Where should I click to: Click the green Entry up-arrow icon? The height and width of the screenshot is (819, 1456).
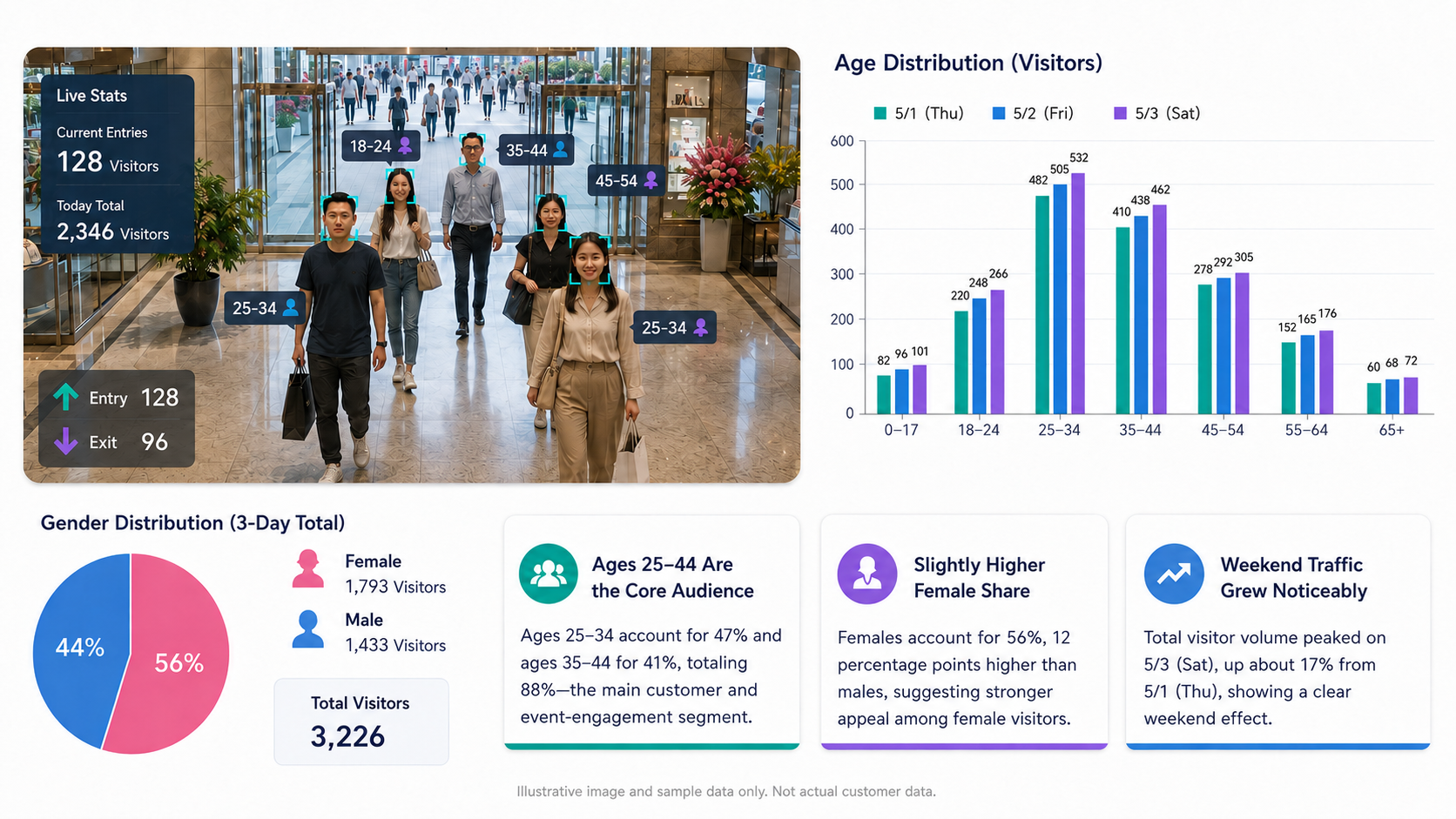click(x=65, y=397)
